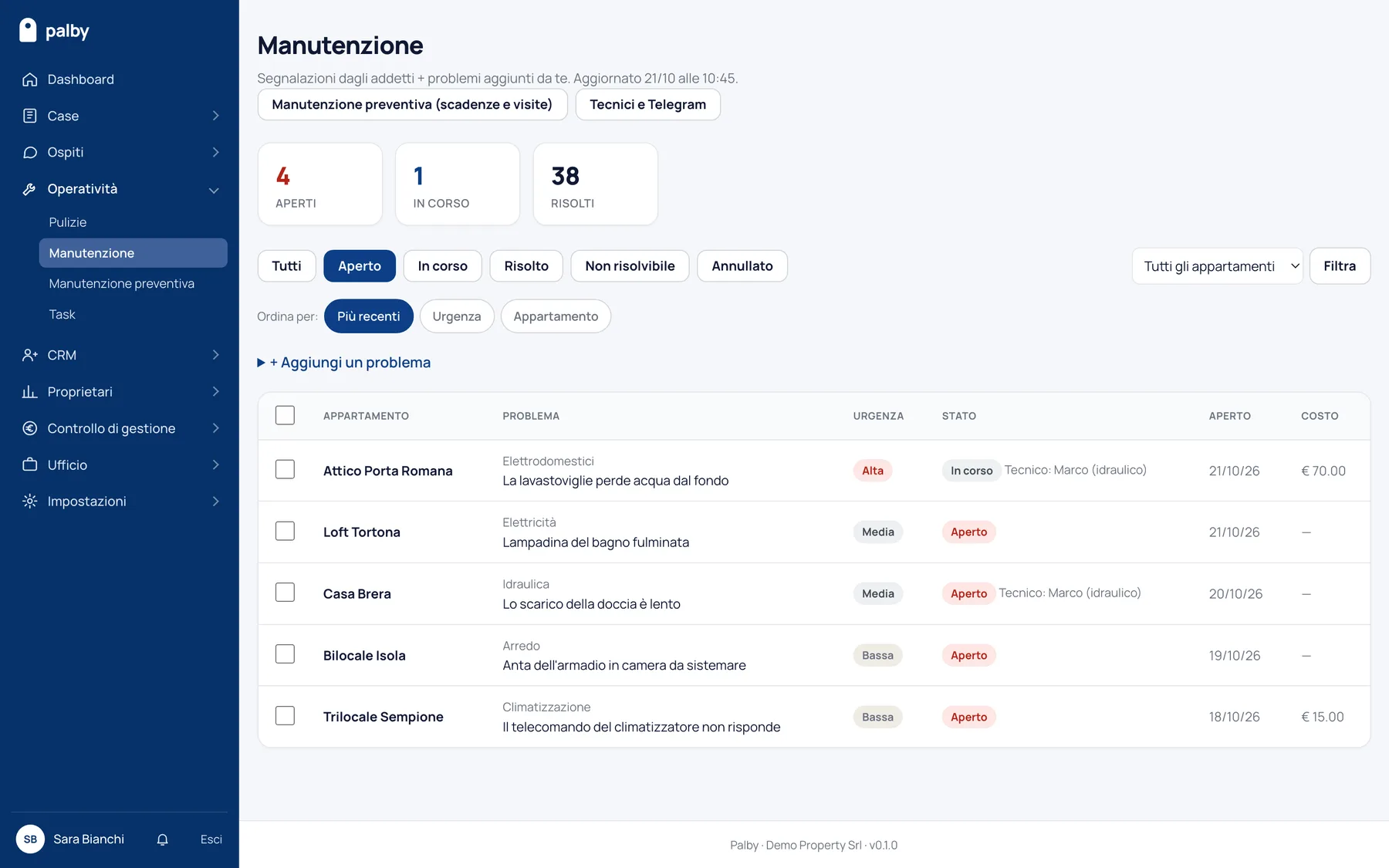Click the Annullato status tab
Image resolution: width=1389 pixels, height=868 pixels.
742,266
